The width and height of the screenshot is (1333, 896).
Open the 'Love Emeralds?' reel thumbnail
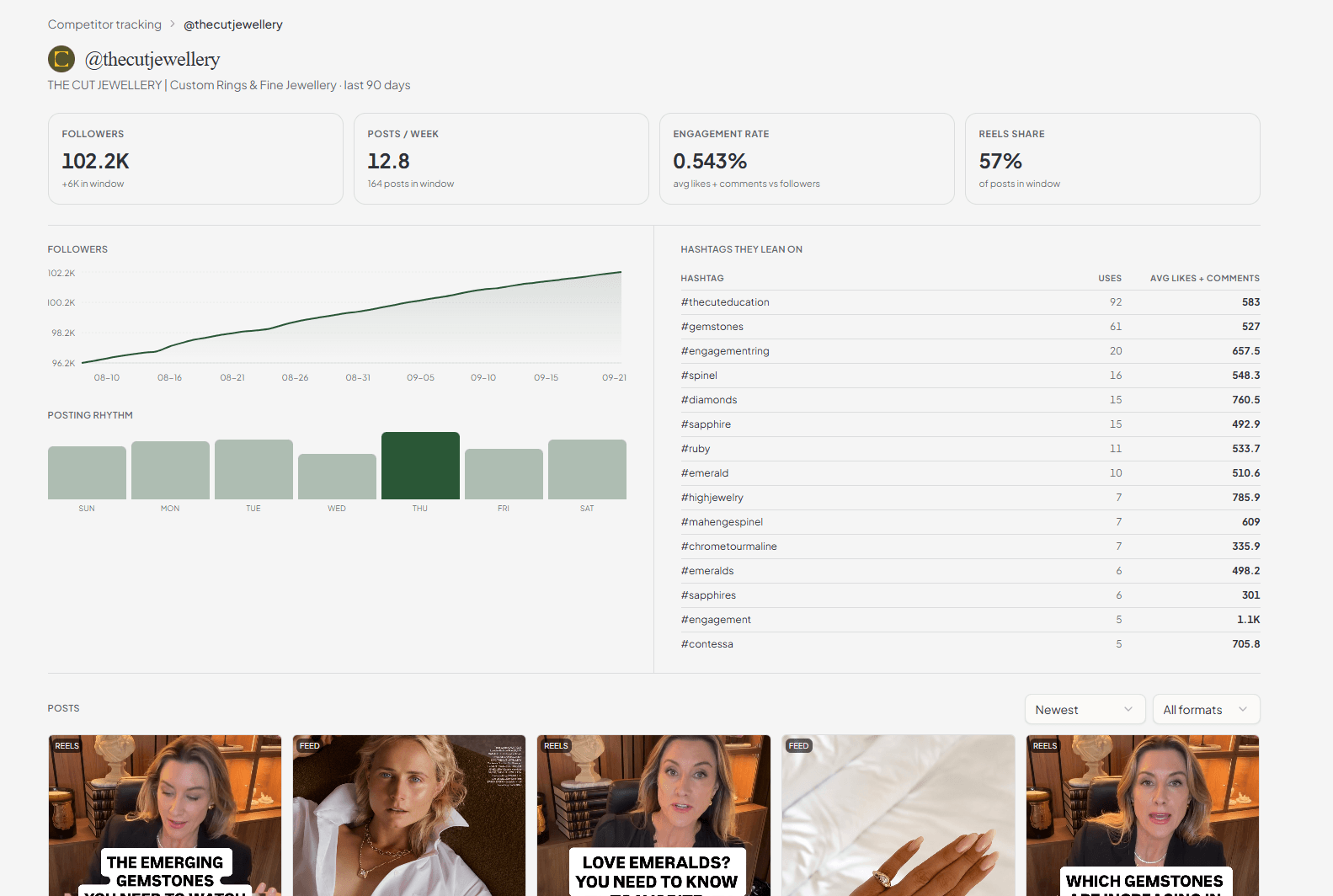(653, 815)
